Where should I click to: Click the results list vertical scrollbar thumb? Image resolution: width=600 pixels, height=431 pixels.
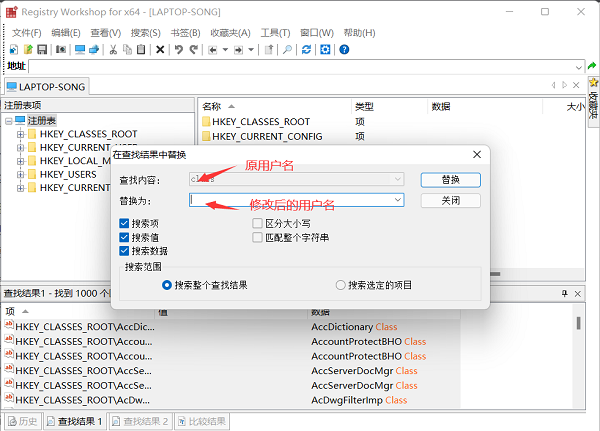coord(579,323)
